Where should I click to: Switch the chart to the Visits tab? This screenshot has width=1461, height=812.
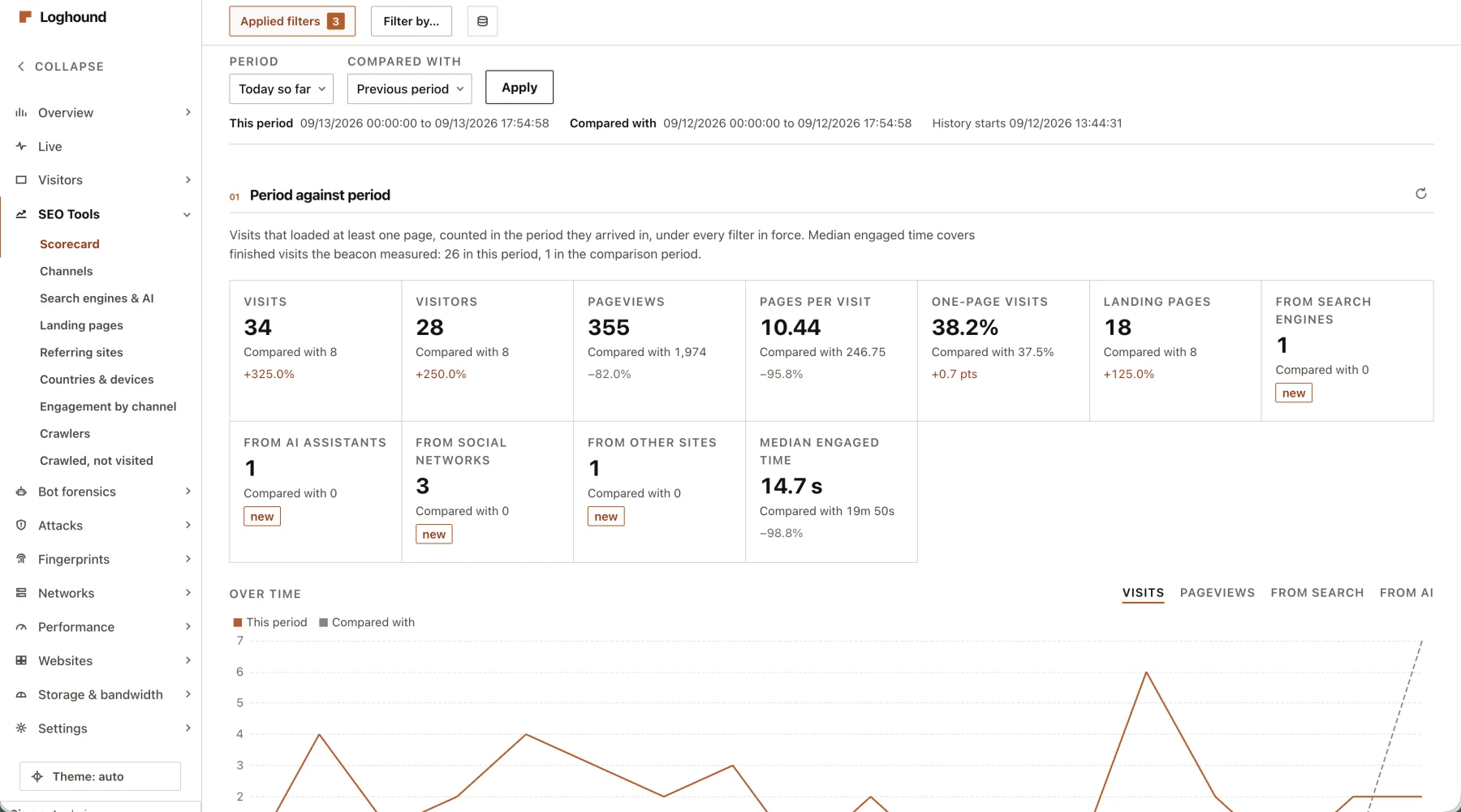coord(1143,593)
